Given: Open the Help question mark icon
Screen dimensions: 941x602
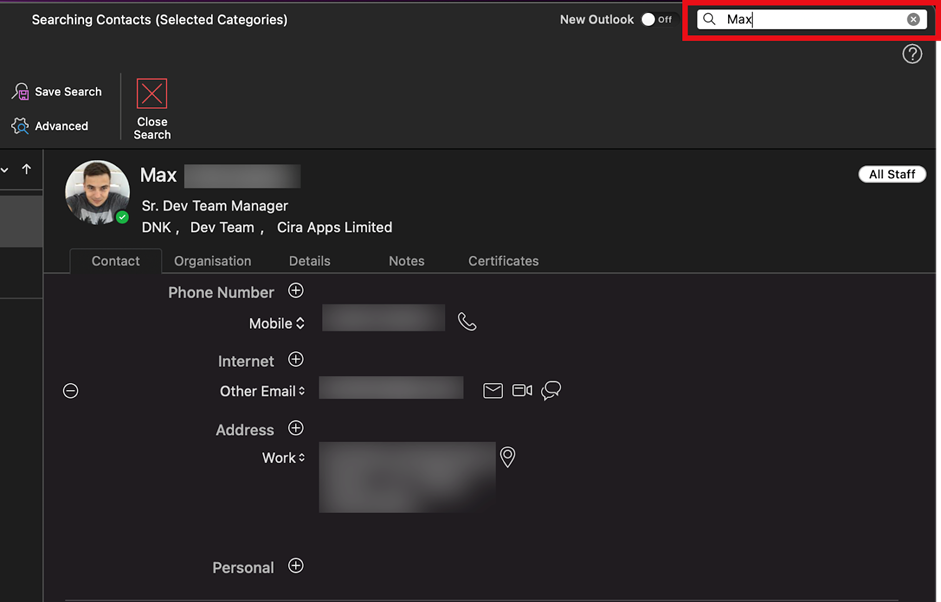Looking at the screenshot, I should [912, 54].
